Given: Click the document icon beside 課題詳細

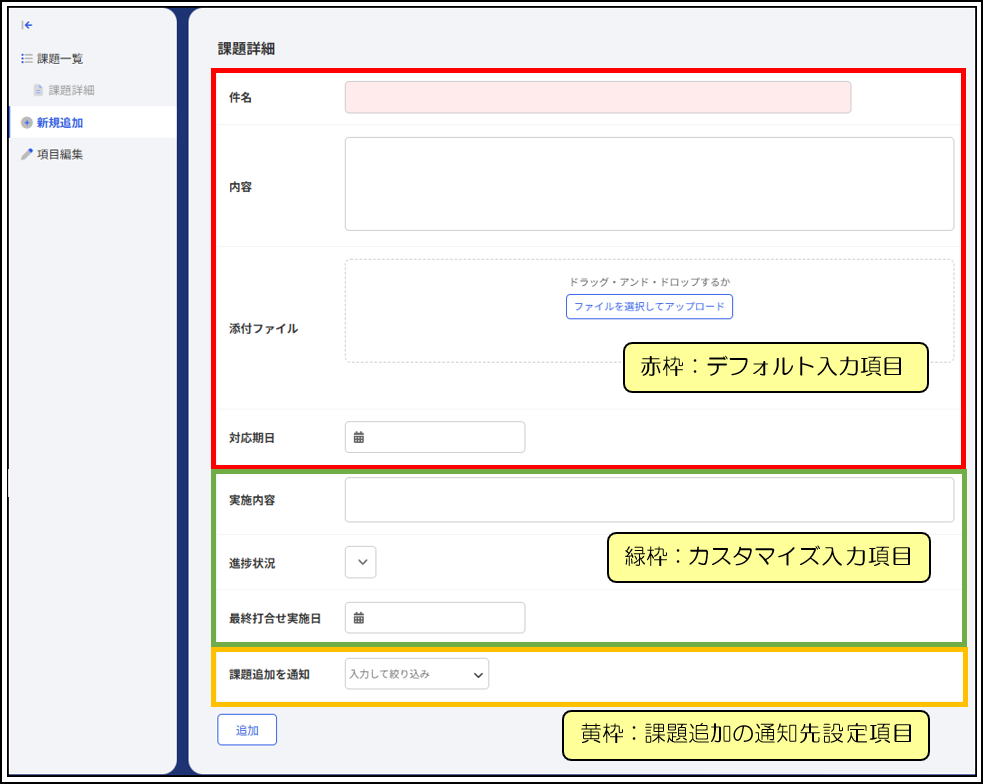Looking at the screenshot, I should (38, 90).
